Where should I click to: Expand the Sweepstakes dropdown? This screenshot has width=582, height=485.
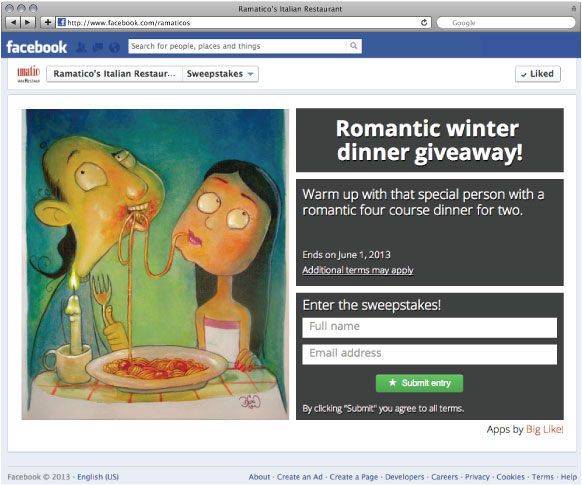[x=220, y=74]
